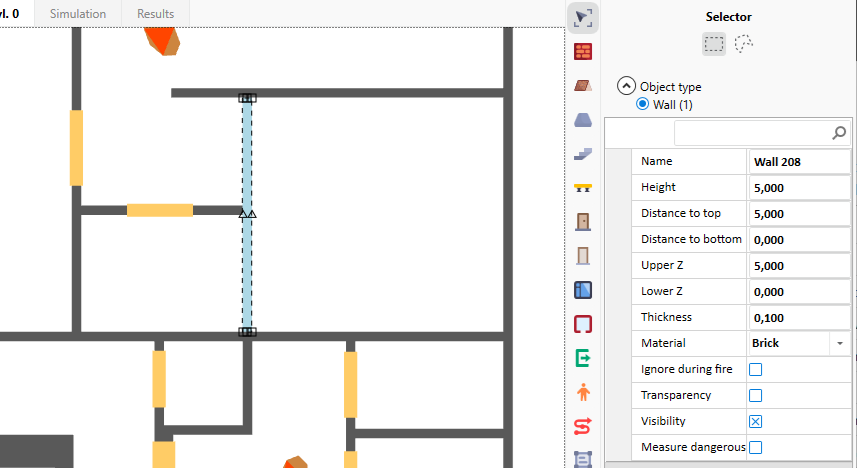The height and width of the screenshot is (468, 857).
Task: Select the empty door opening tool
Action: click(583, 256)
